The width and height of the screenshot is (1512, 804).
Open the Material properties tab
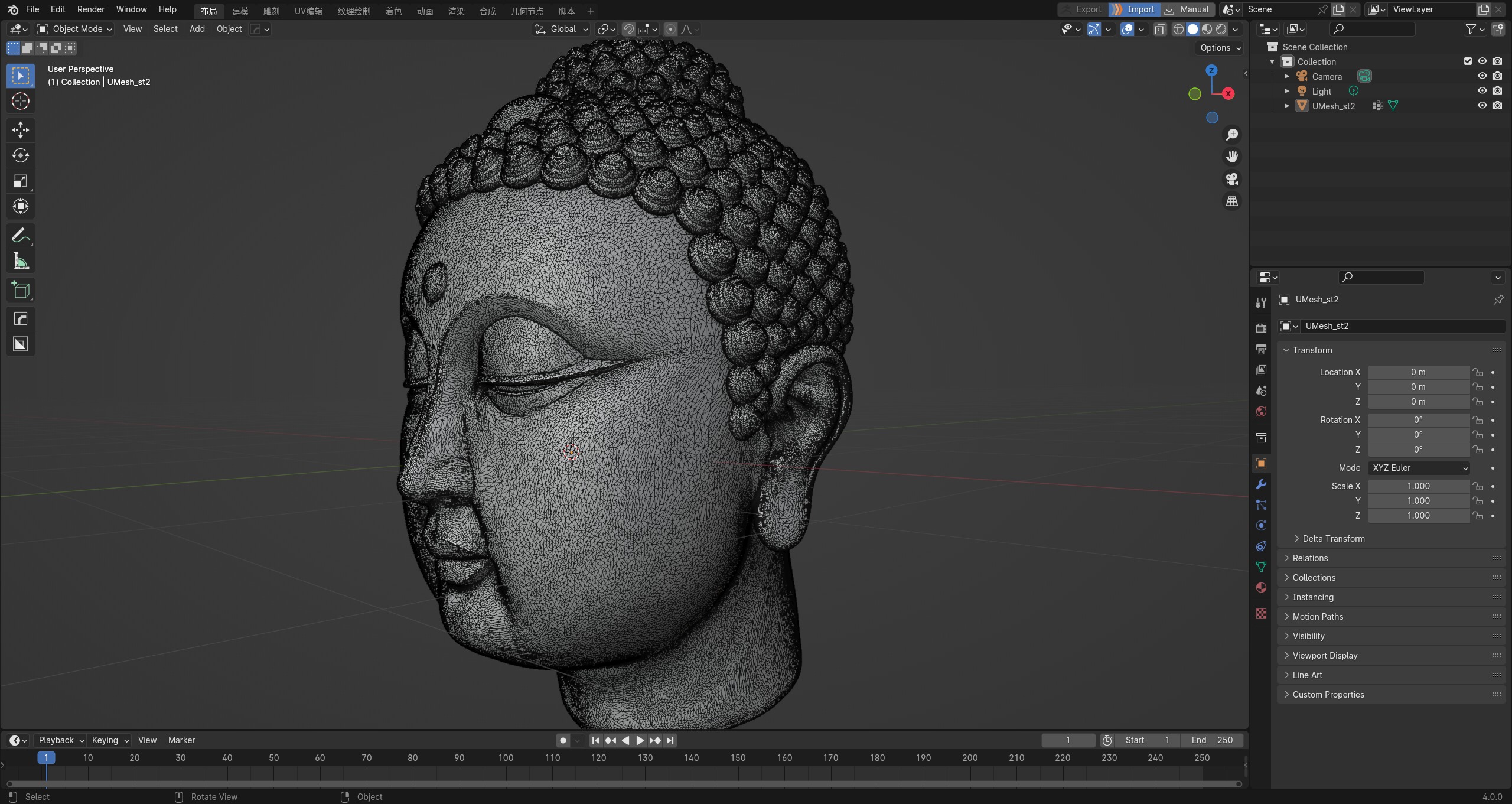tap(1261, 588)
